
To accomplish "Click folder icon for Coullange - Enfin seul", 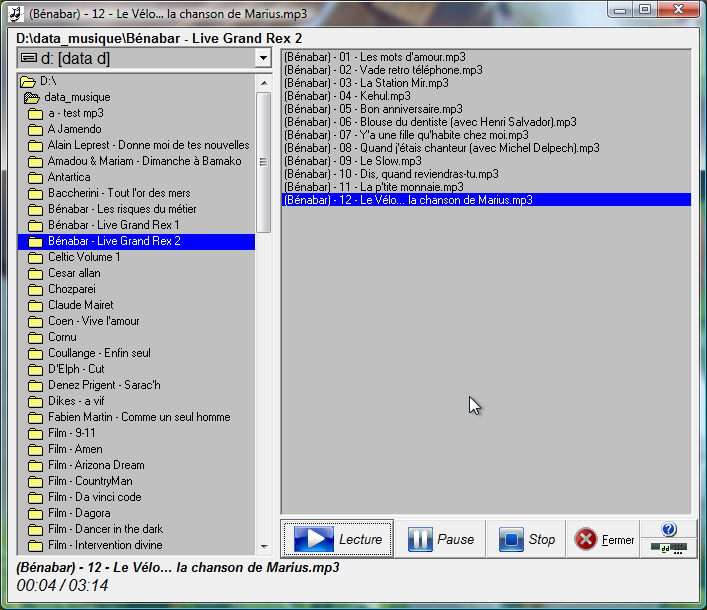I will (x=35, y=353).
